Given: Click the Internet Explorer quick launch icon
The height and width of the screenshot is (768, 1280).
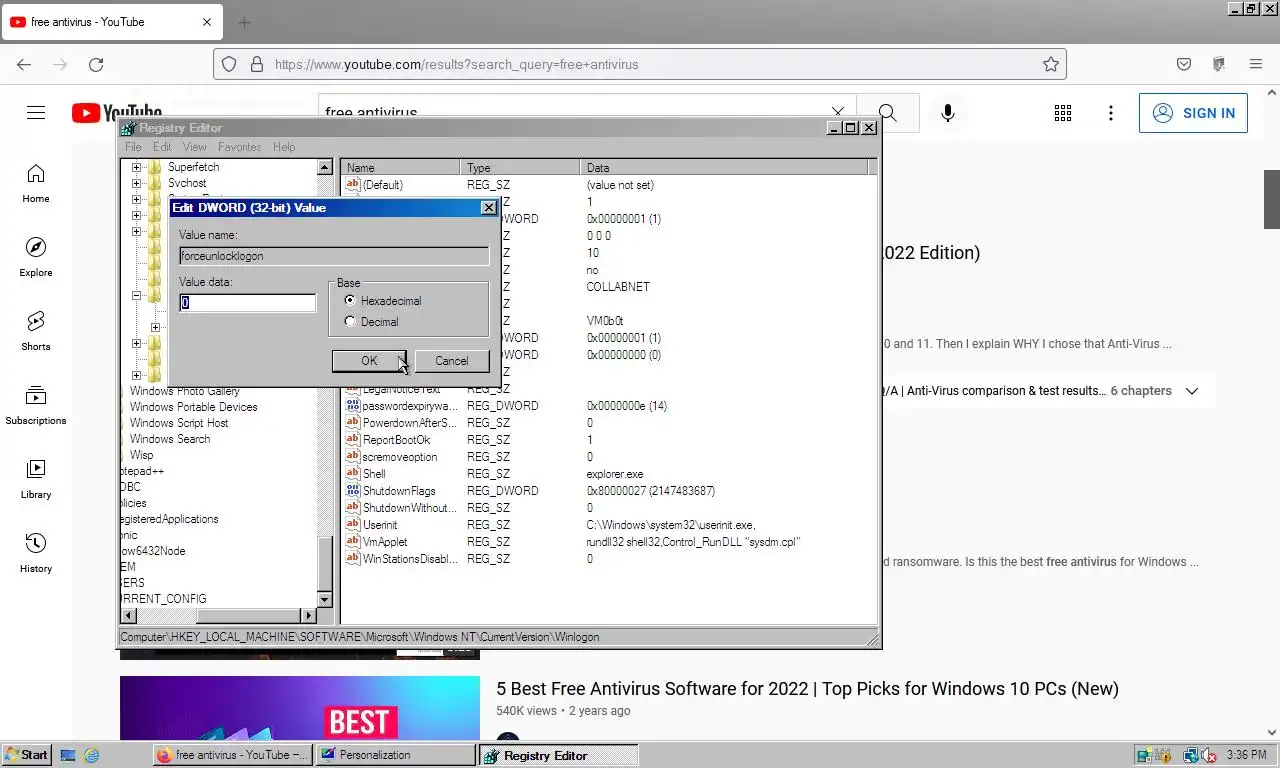Looking at the screenshot, I should [x=92, y=755].
